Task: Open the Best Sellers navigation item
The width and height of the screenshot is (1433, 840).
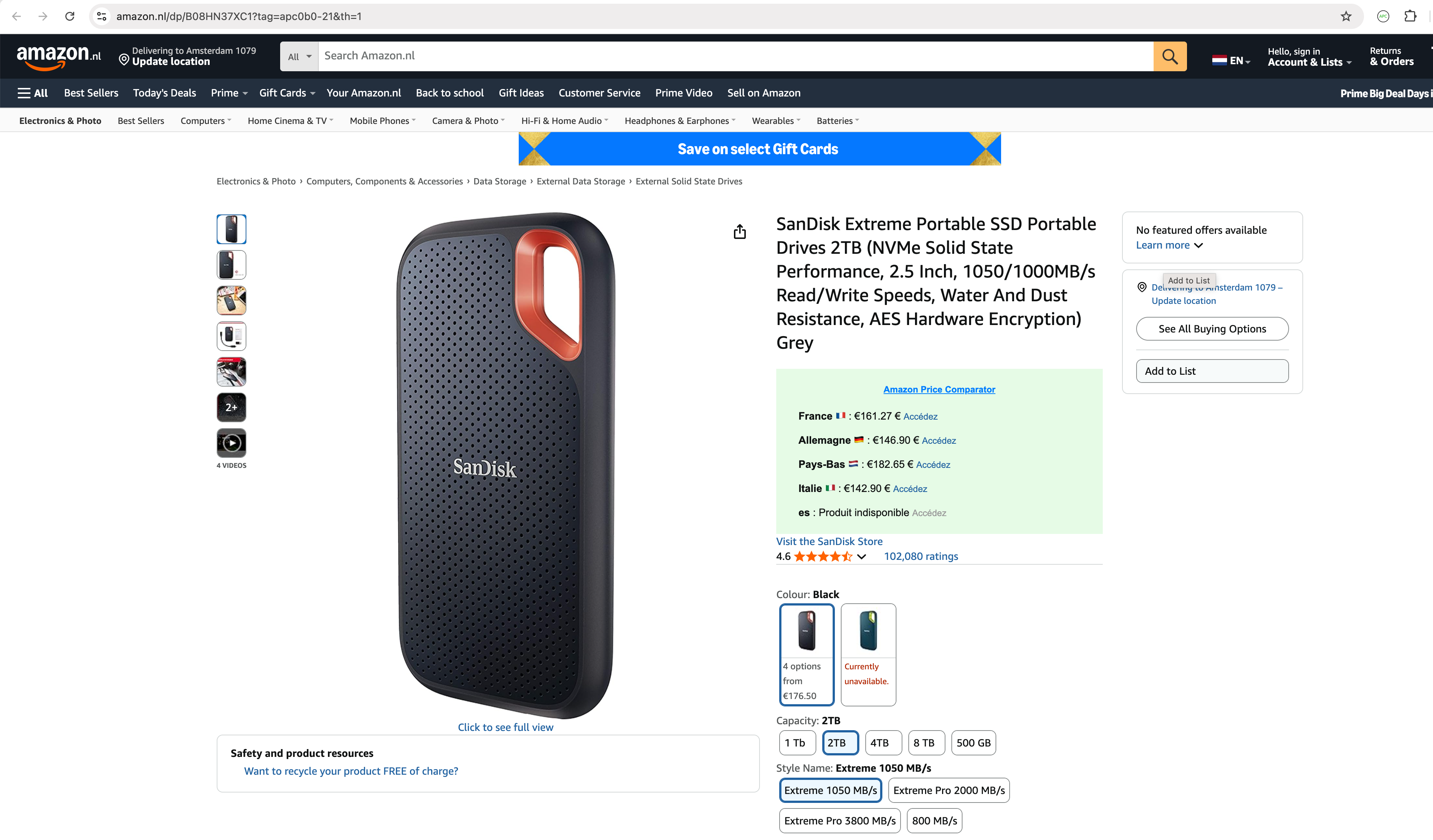Action: (x=91, y=93)
